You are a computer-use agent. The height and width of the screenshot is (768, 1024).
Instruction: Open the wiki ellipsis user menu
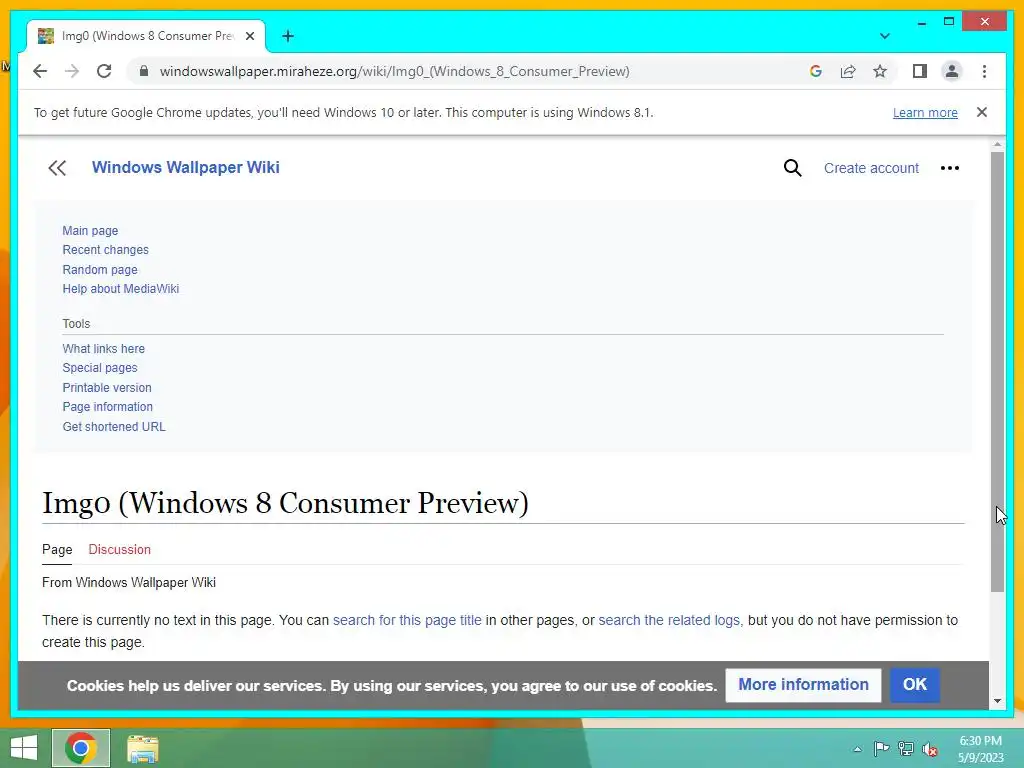coord(950,168)
